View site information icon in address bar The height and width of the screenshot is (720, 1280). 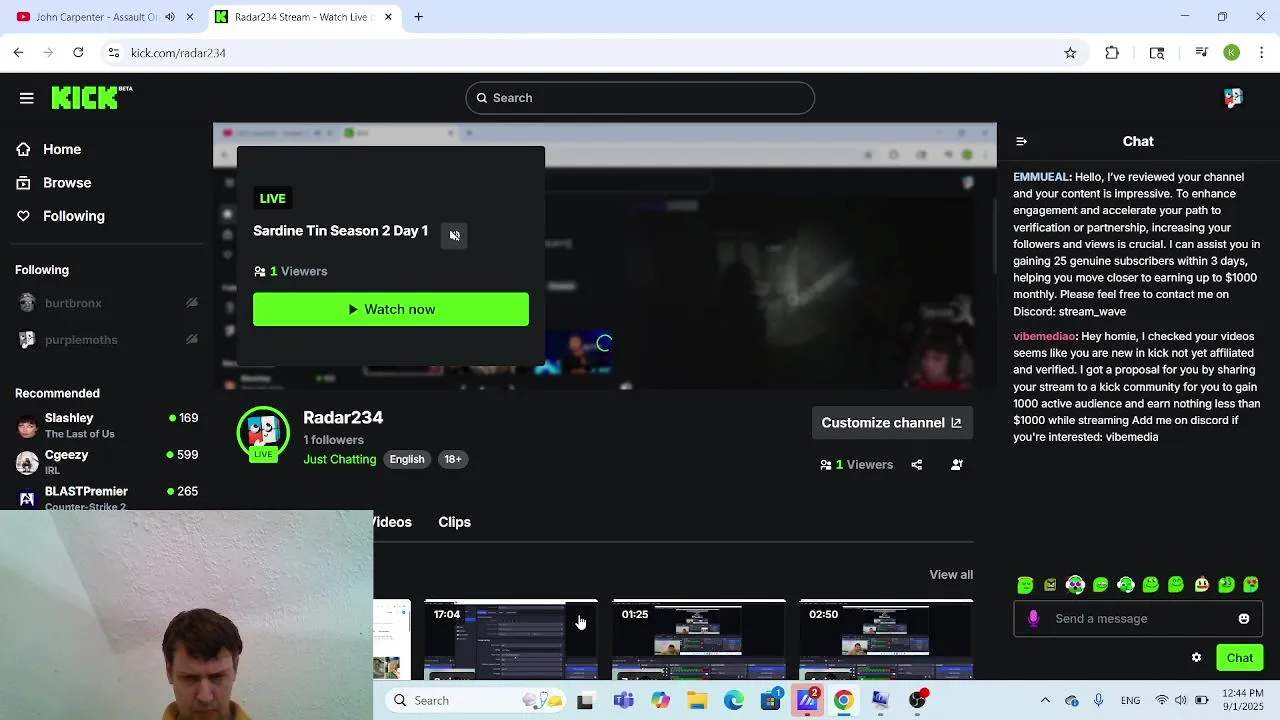click(114, 53)
